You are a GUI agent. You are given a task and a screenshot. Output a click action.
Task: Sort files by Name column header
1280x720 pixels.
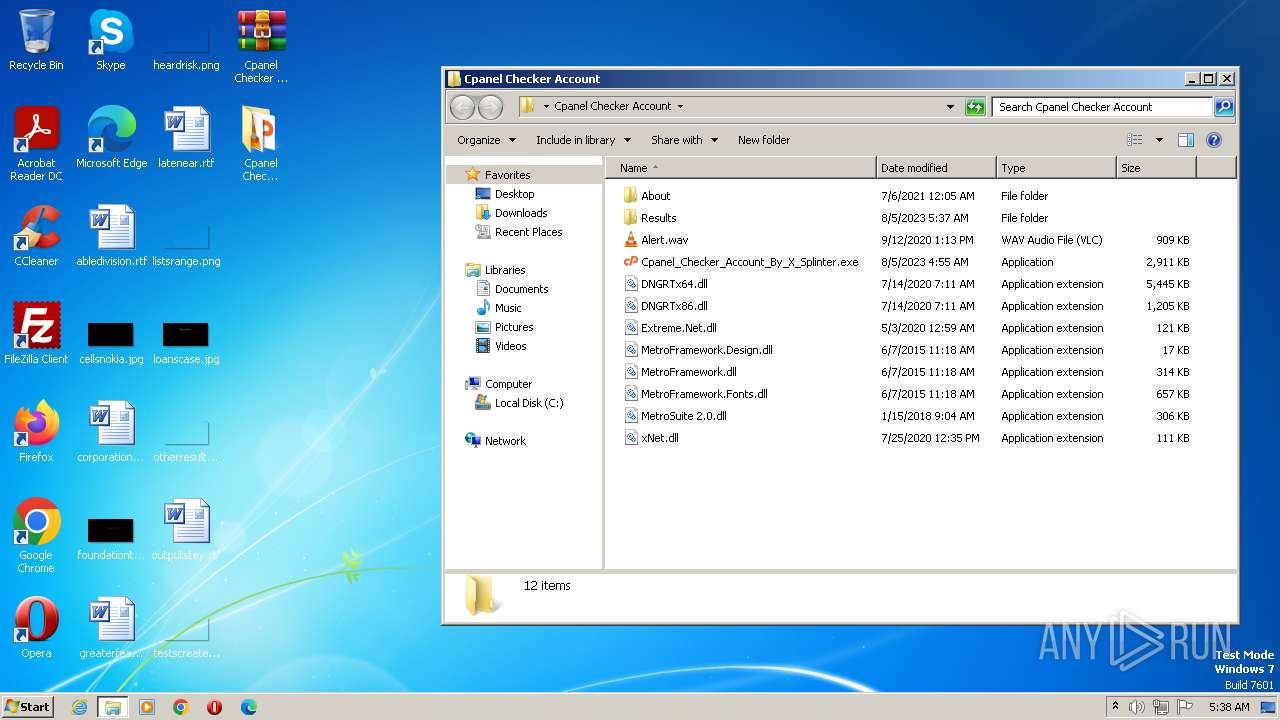tap(740, 168)
